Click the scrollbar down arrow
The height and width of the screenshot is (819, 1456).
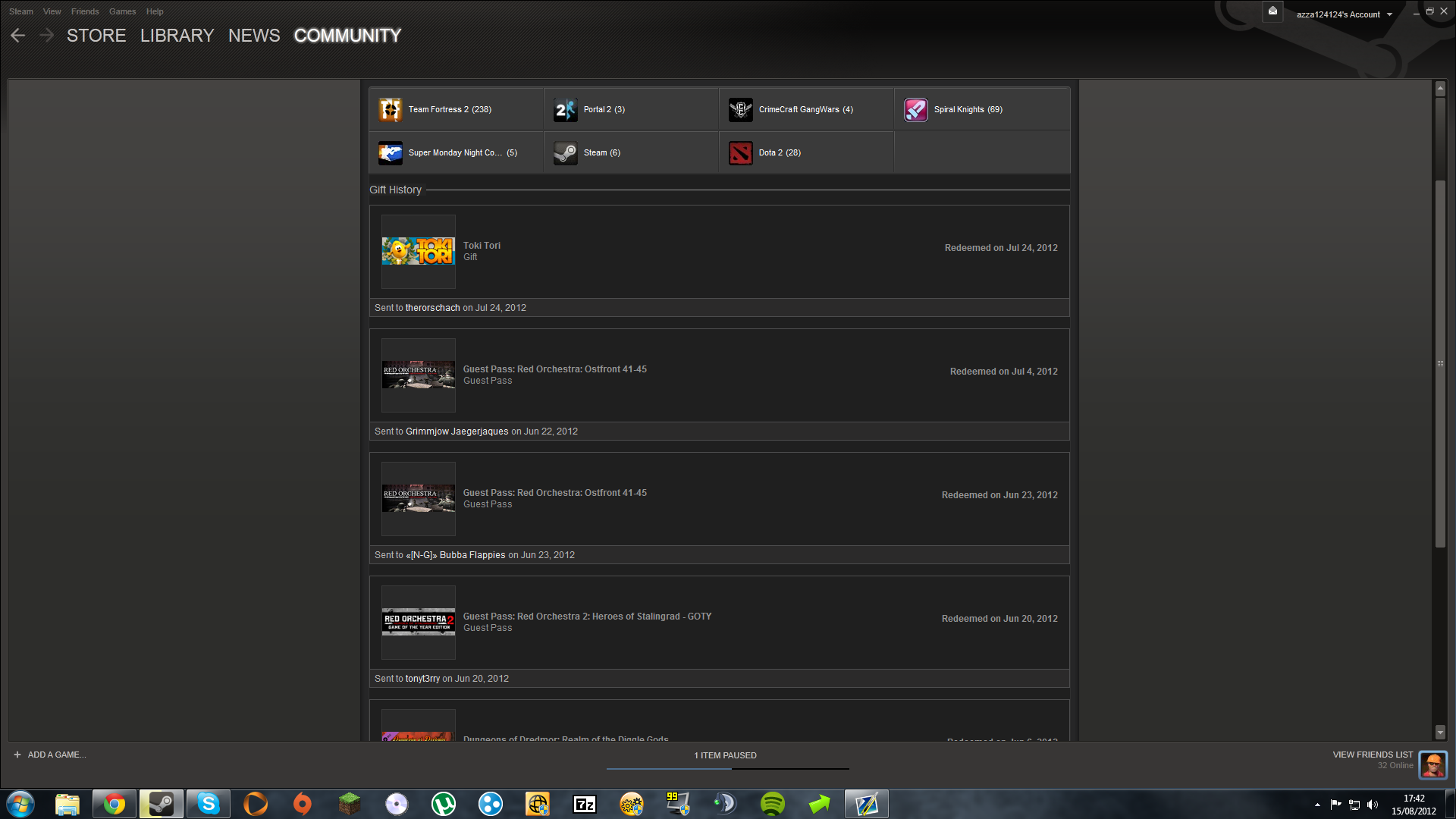[x=1440, y=732]
